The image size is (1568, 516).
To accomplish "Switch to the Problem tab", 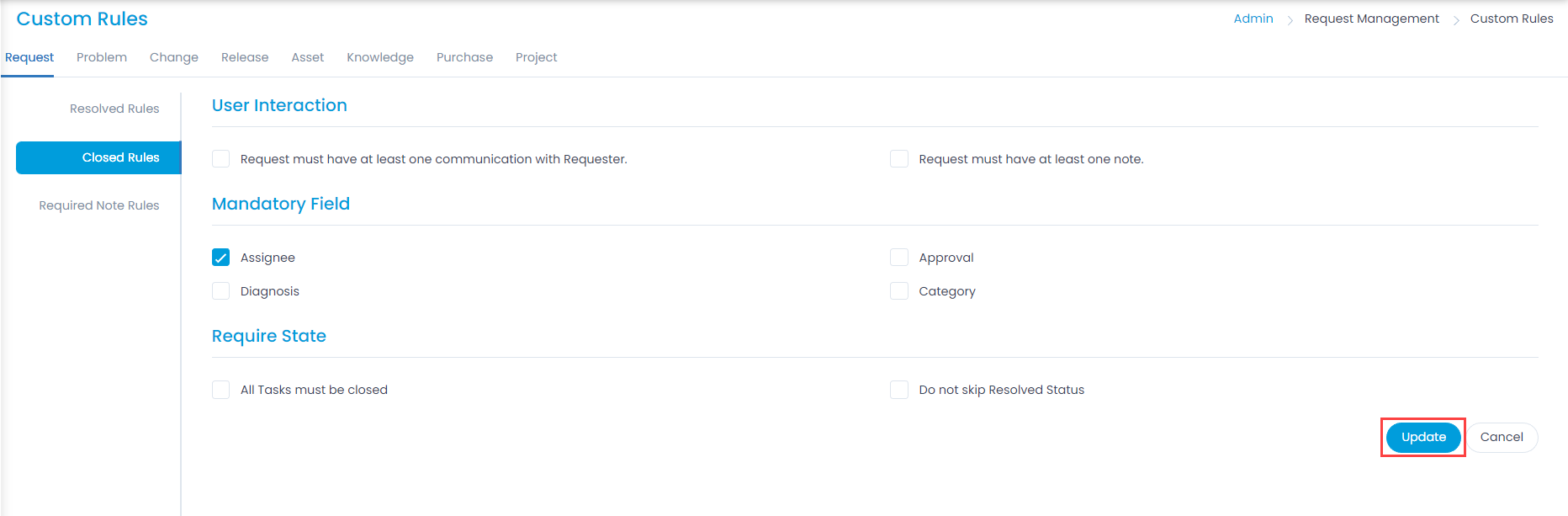I will (102, 57).
